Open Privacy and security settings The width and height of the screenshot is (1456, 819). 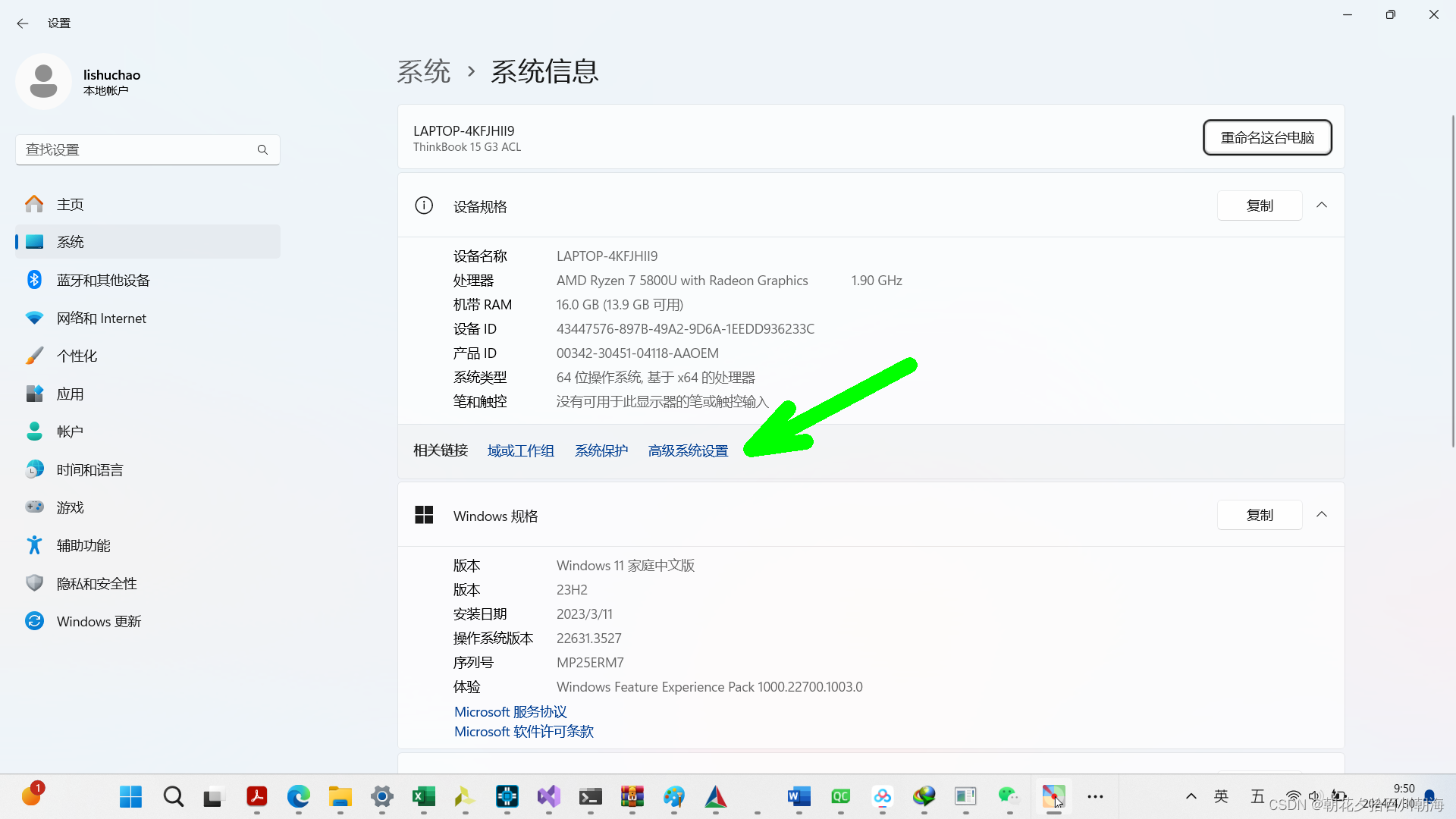tap(96, 584)
